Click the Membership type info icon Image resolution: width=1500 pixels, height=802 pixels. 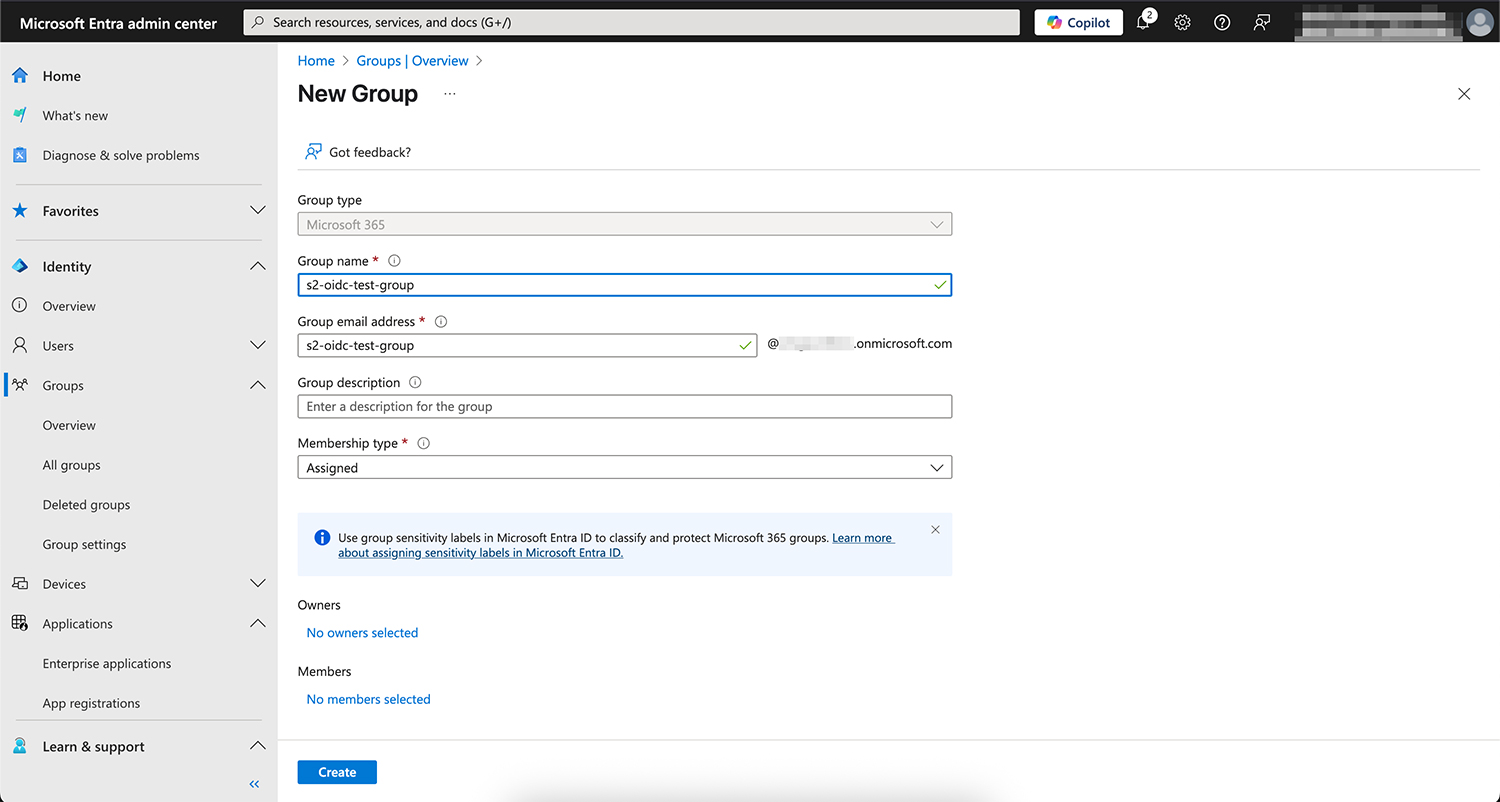tap(423, 443)
